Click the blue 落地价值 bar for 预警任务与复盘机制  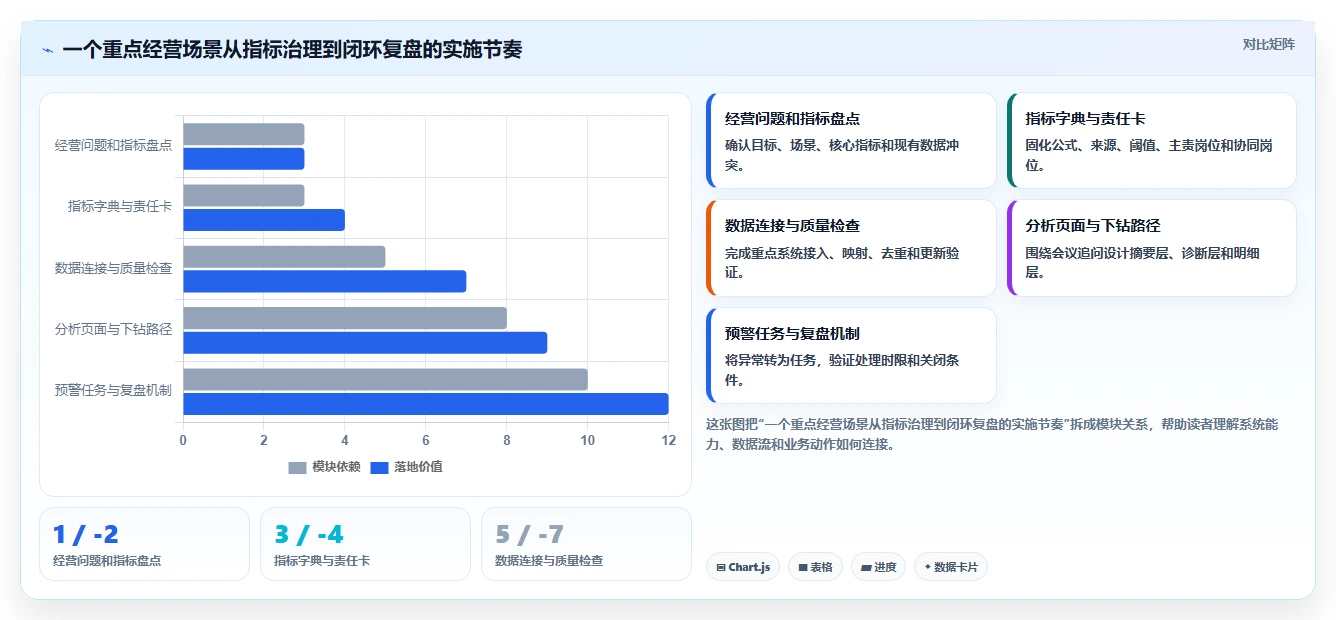point(426,404)
